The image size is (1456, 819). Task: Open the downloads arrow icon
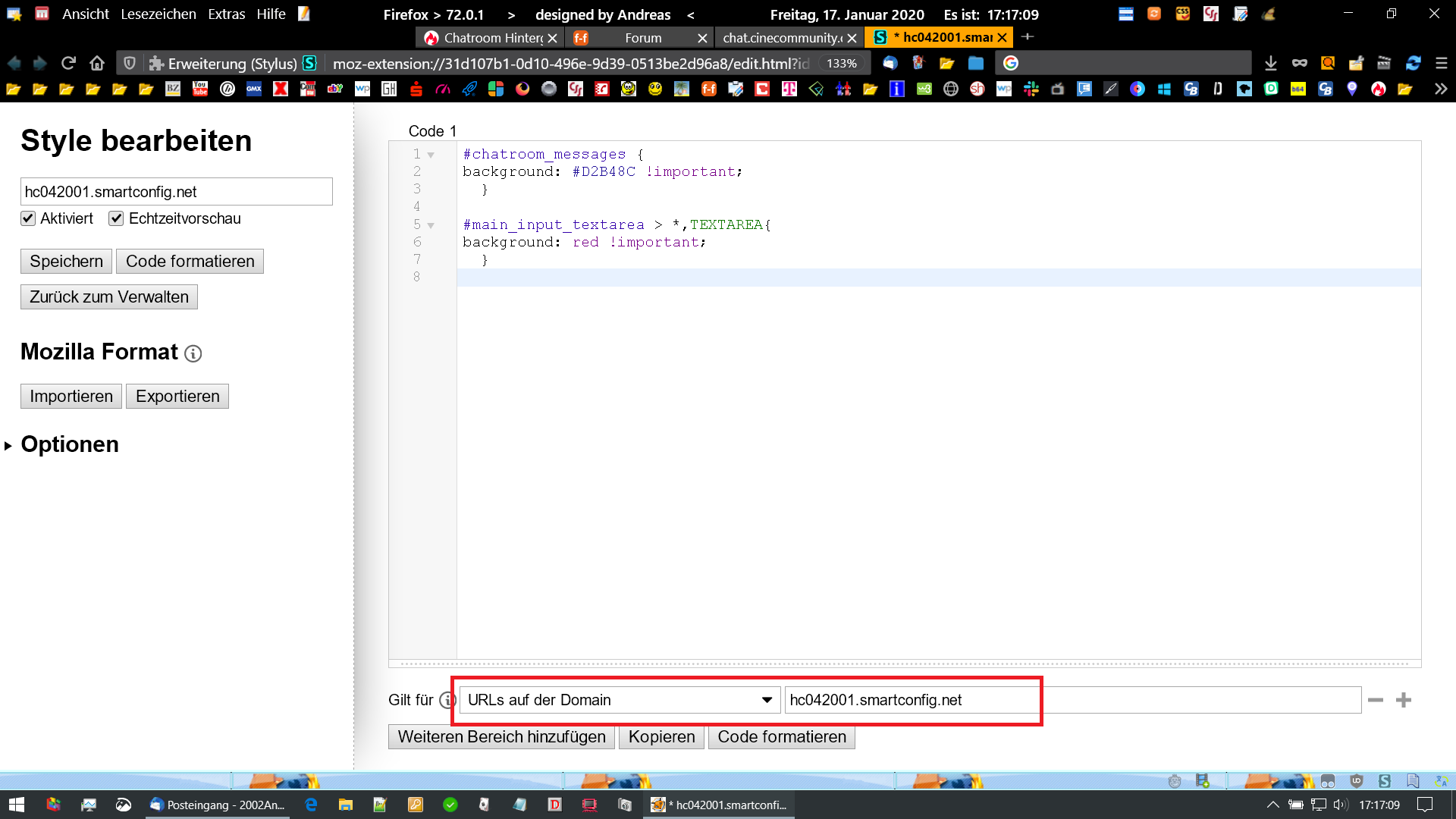coord(1271,63)
